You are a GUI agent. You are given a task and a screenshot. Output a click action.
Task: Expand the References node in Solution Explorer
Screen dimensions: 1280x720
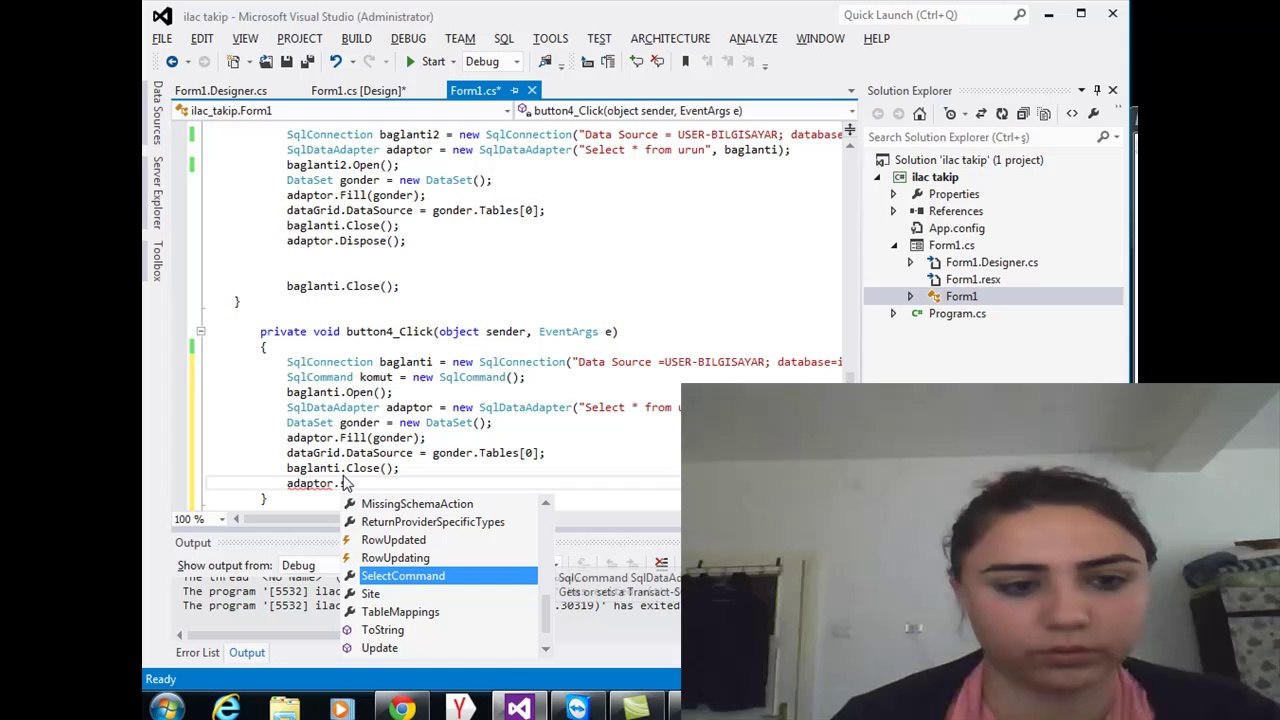[x=893, y=211]
